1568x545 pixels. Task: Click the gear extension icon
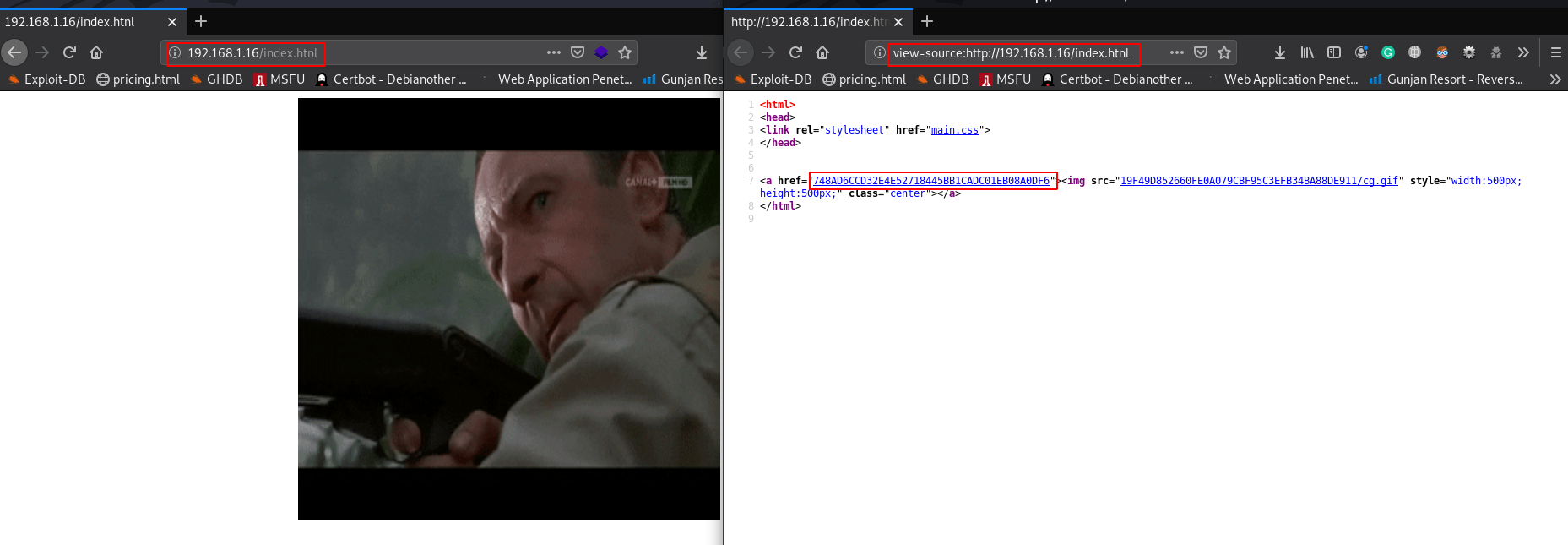tap(1469, 52)
